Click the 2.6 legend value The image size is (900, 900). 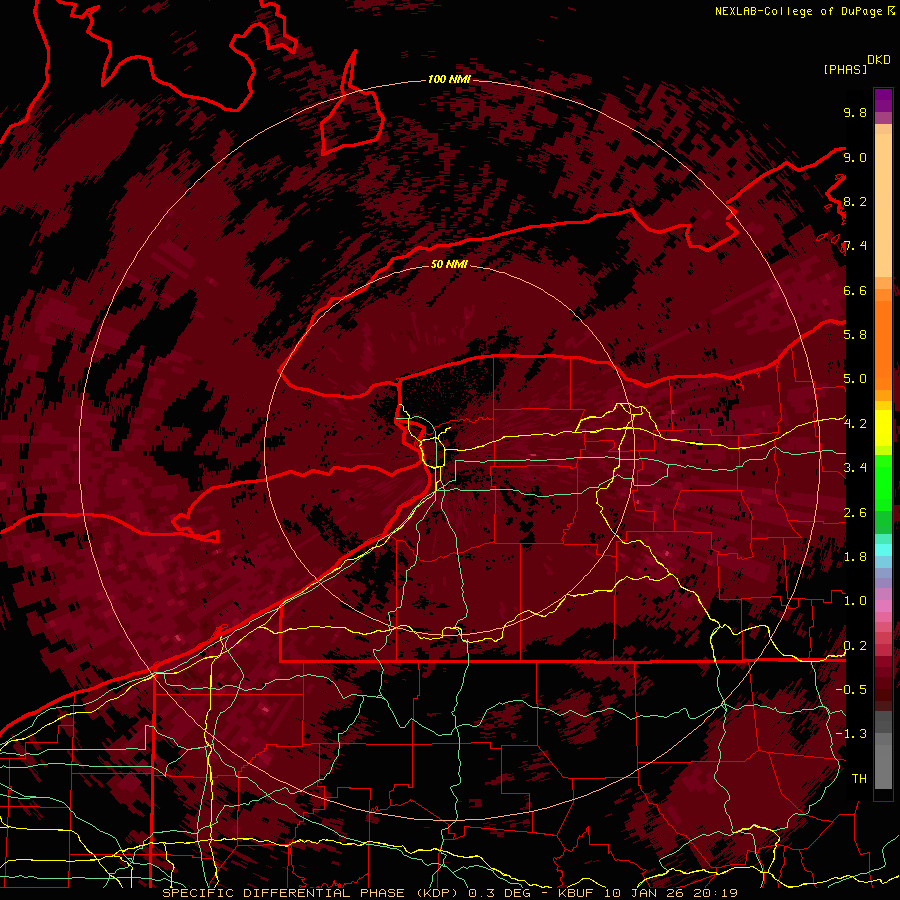[x=855, y=512]
